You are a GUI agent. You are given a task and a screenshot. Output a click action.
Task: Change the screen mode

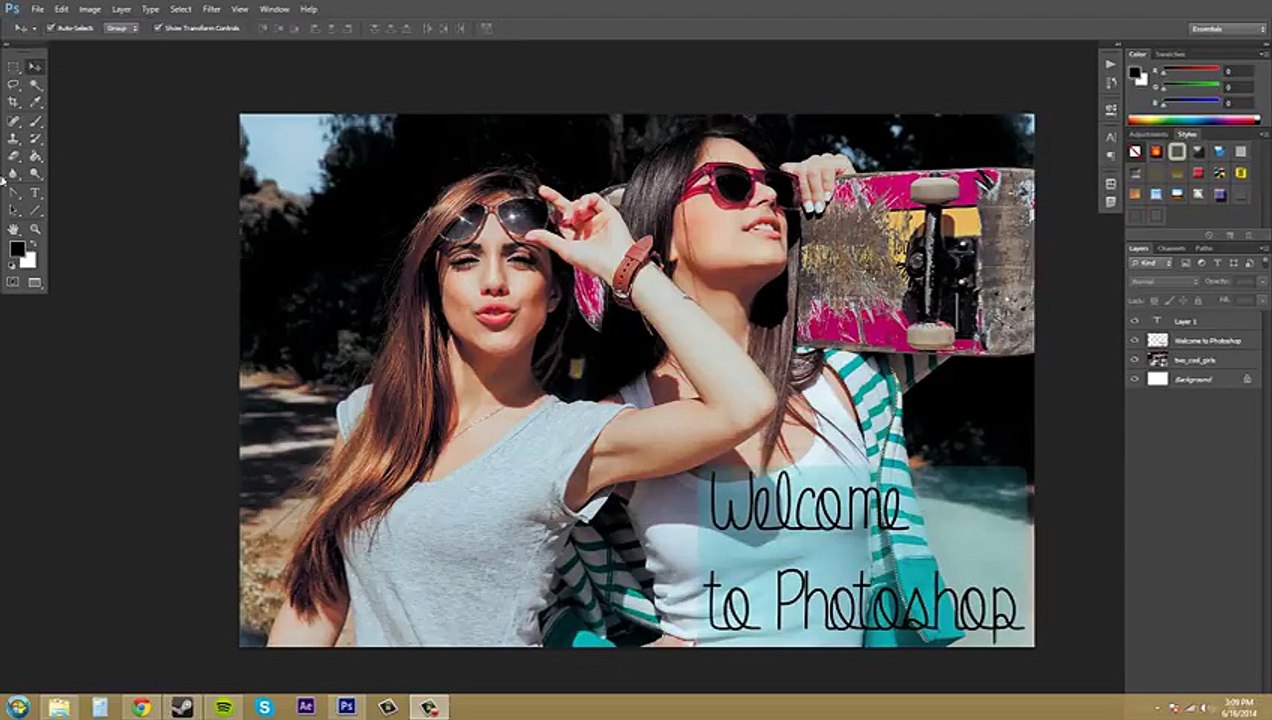point(35,282)
